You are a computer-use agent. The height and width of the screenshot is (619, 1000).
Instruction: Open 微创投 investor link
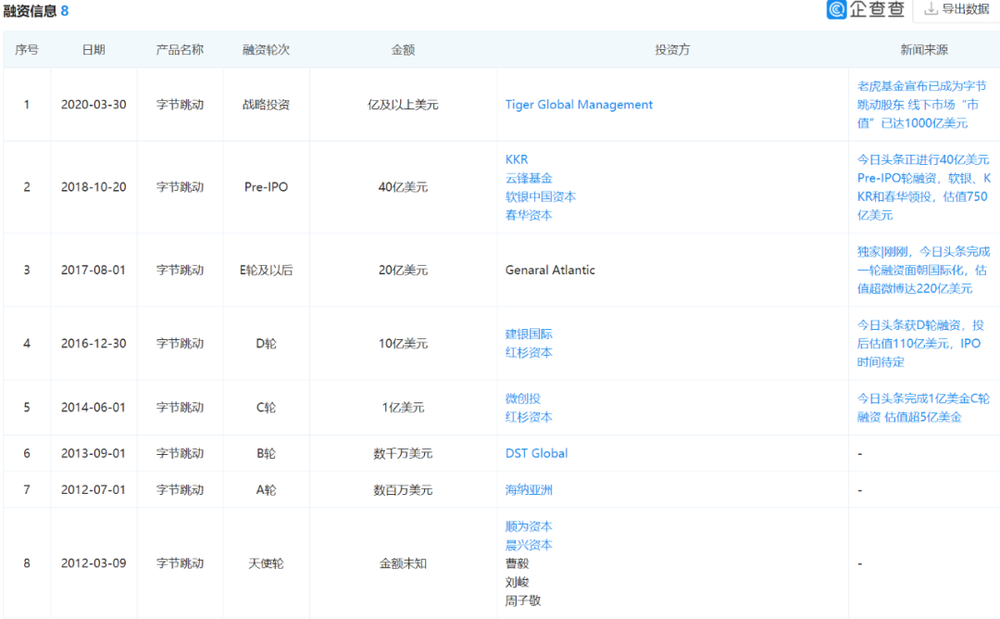click(522, 398)
